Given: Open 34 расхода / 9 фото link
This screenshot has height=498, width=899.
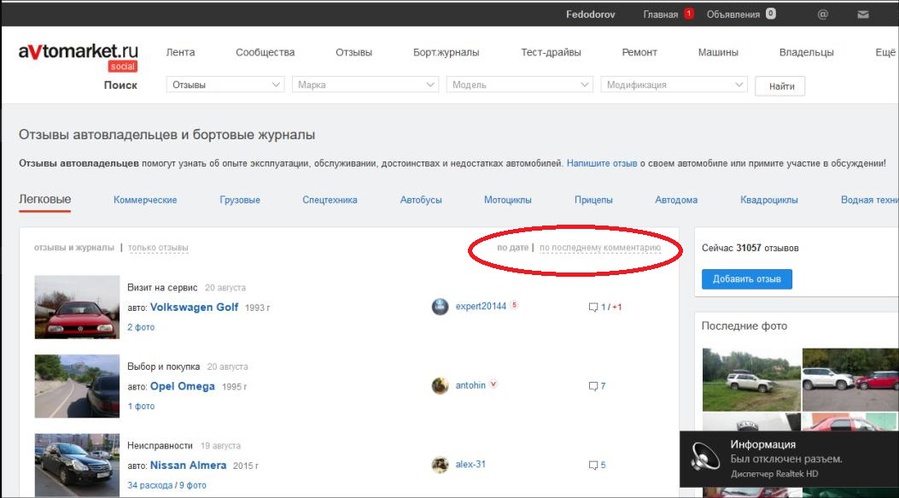Looking at the screenshot, I should pyautogui.click(x=166, y=485).
